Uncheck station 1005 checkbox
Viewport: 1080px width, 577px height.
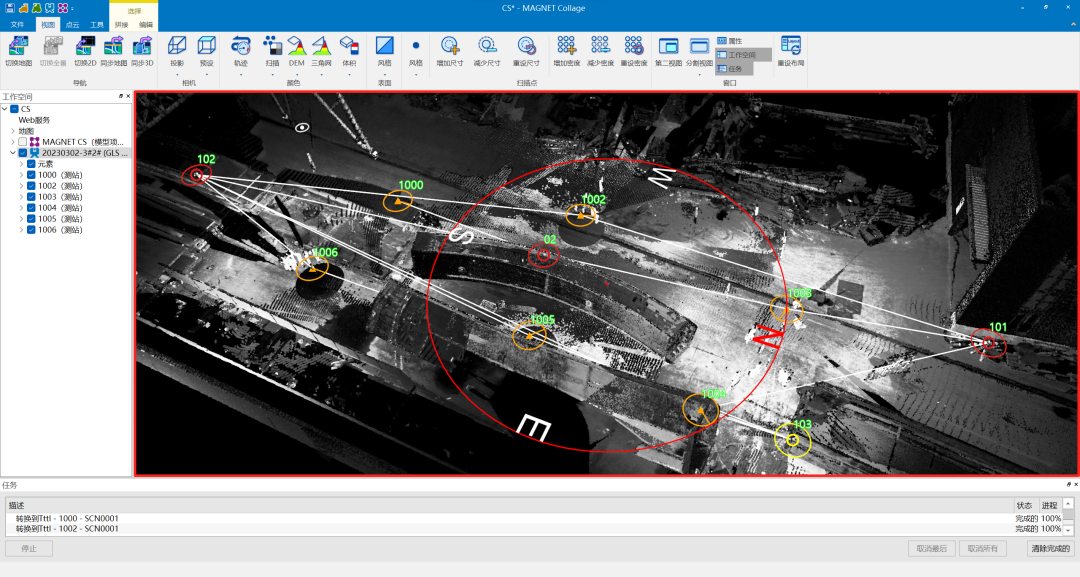tap(31, 219)
